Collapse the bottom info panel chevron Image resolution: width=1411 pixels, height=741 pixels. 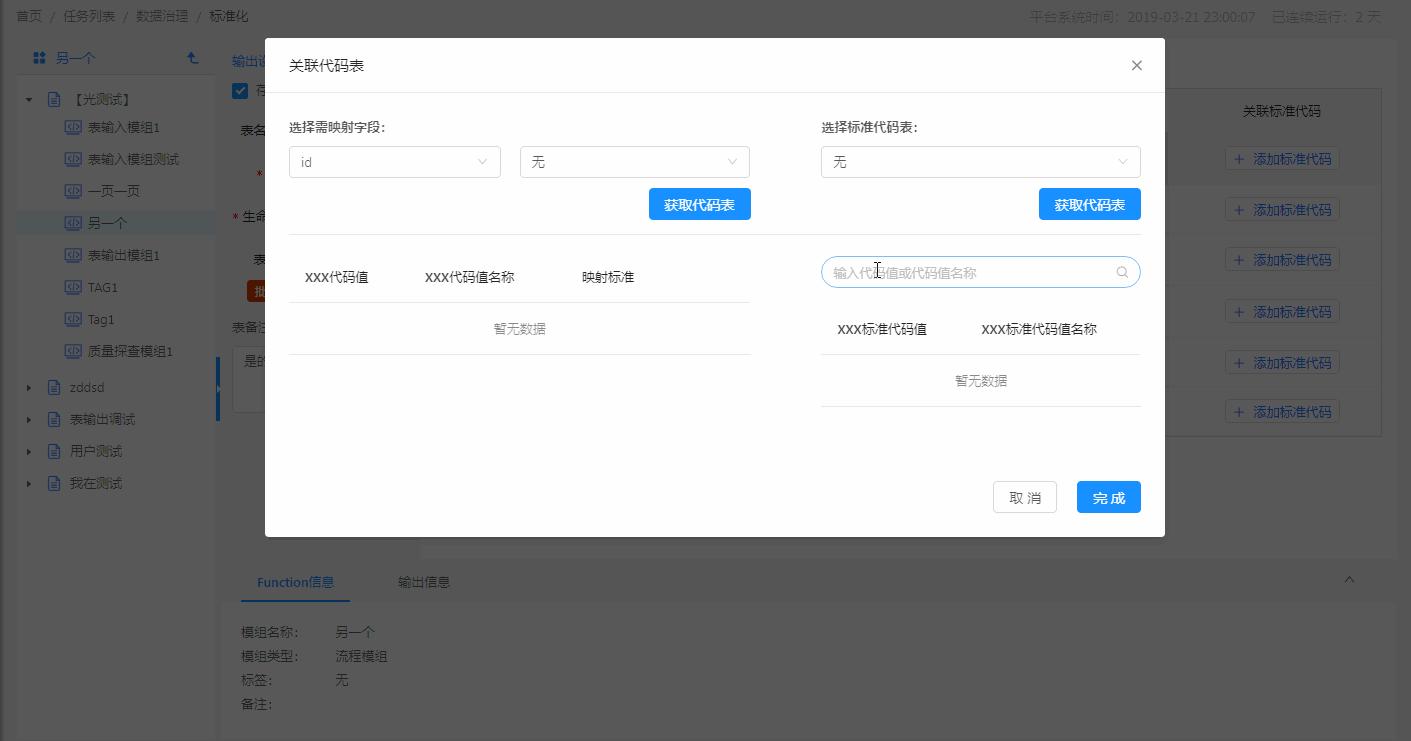click(x=1349, y=579)
